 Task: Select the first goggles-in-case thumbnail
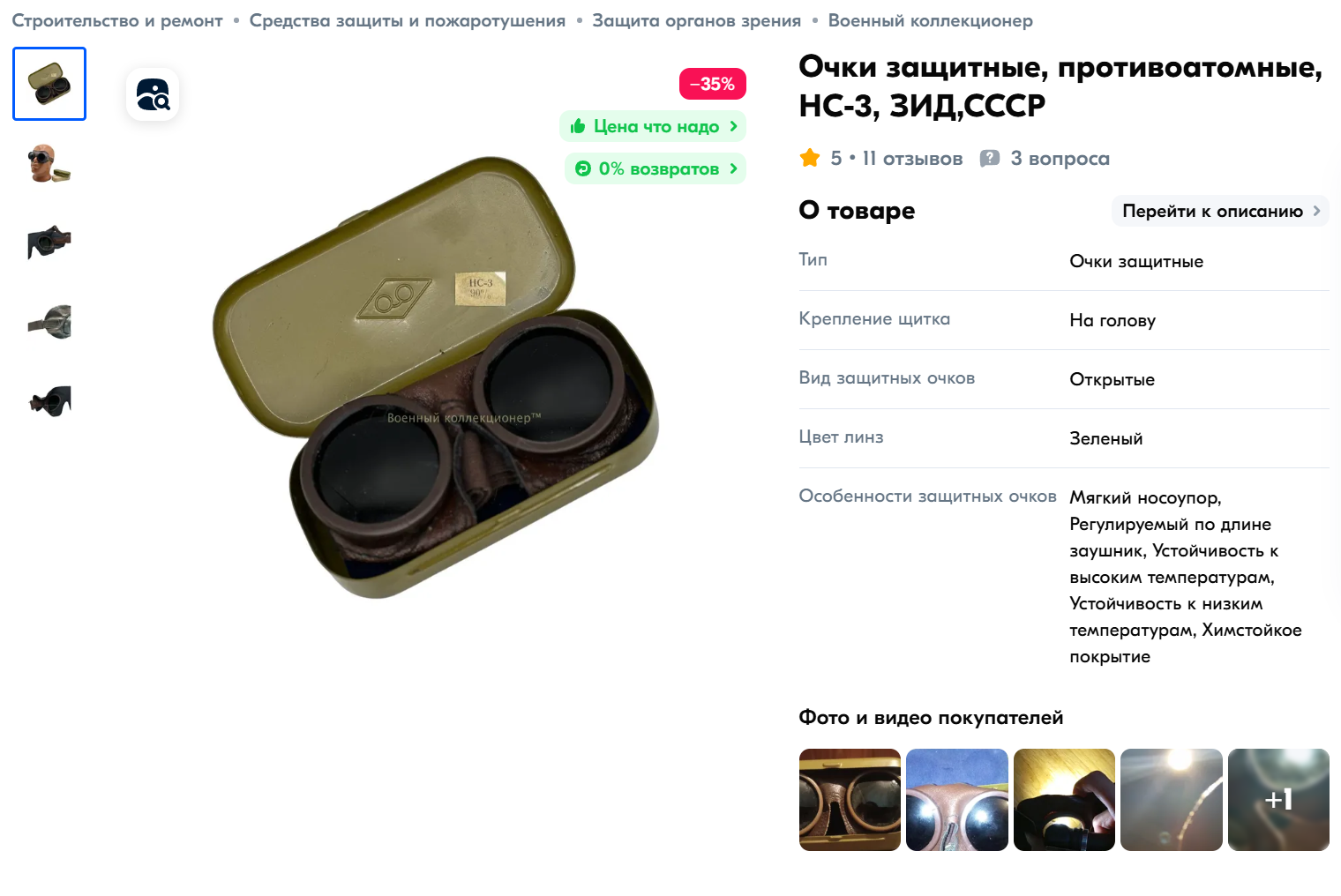49,84
